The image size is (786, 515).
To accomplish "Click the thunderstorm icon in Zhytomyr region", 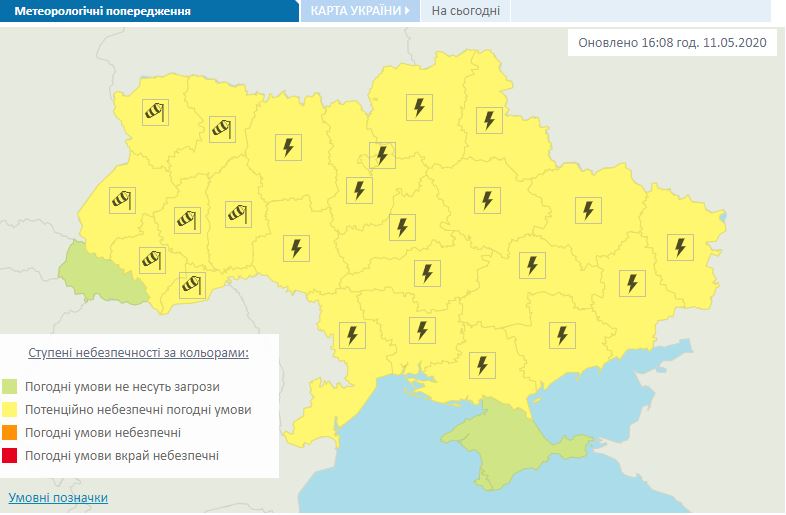I will coord(289,147).
